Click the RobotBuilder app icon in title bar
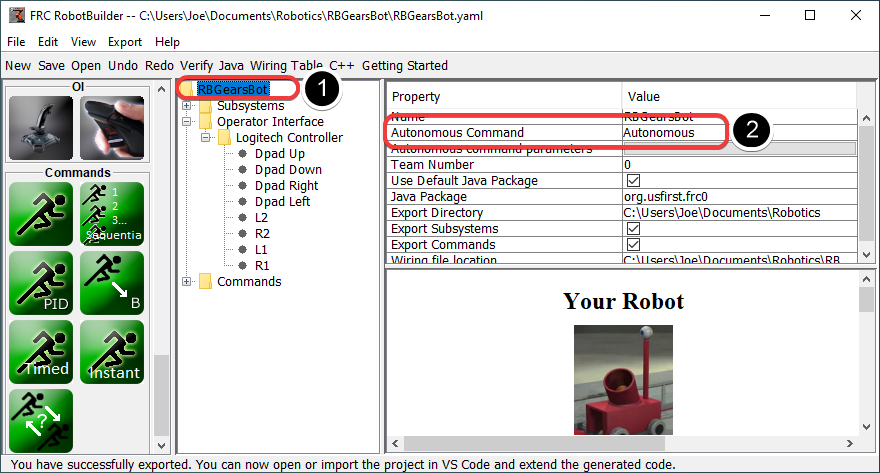 pos(17,15)
